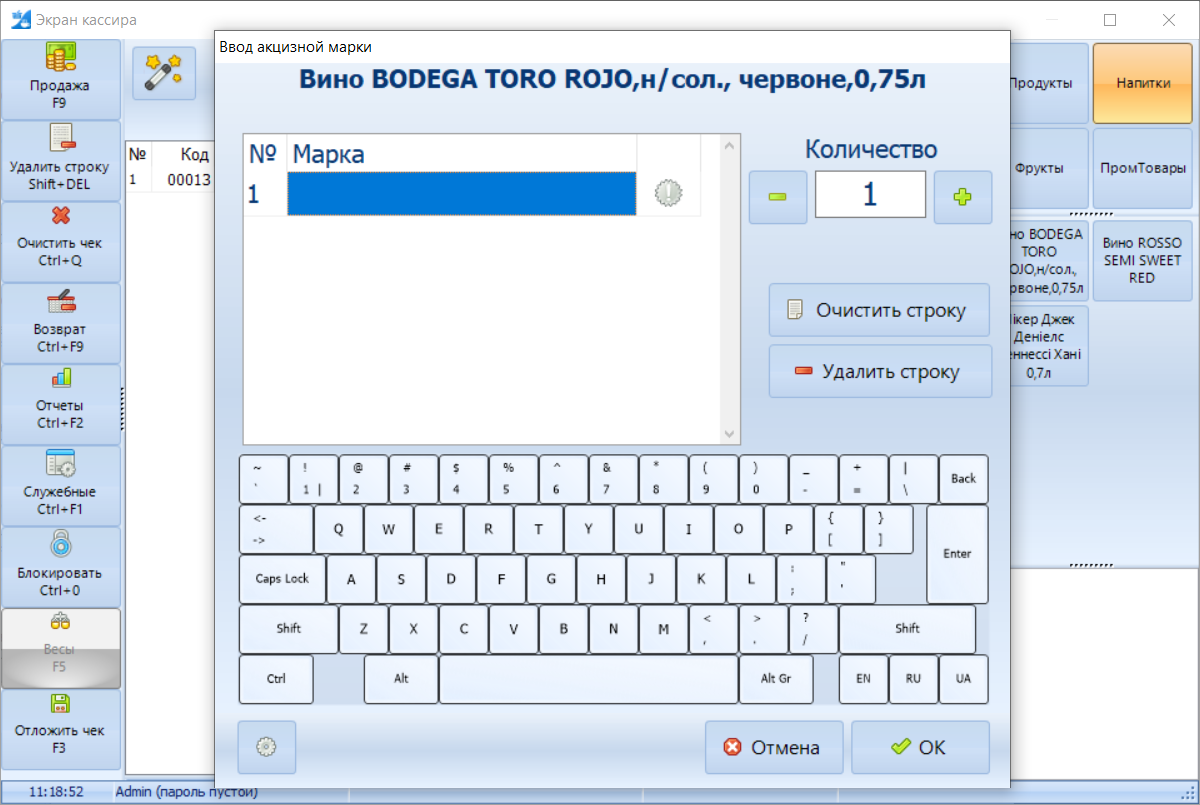This screenshot has height=805, width=1200.
Task: Confirm with the OK button
Action: [920, 747]
